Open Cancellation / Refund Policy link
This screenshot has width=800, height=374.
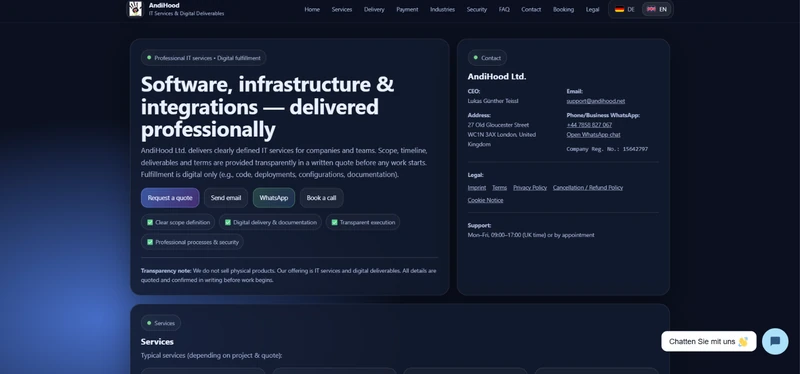[588, 188]
